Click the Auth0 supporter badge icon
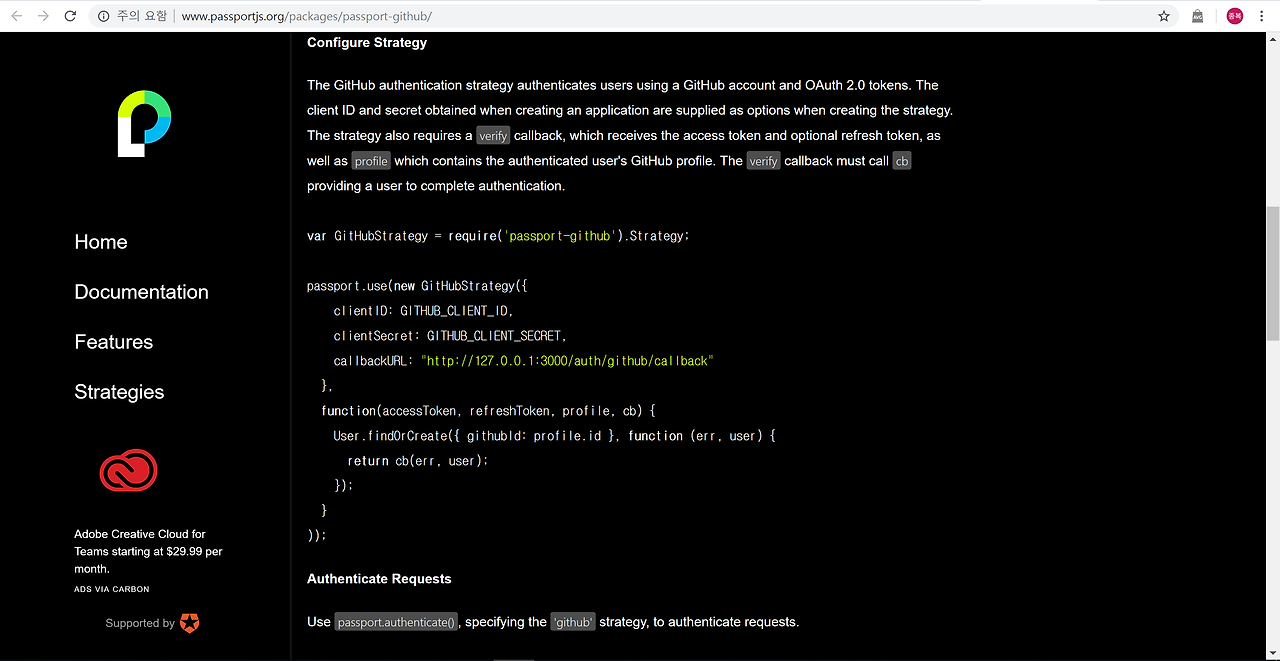The image size is (1280, 661). [189, 623]
